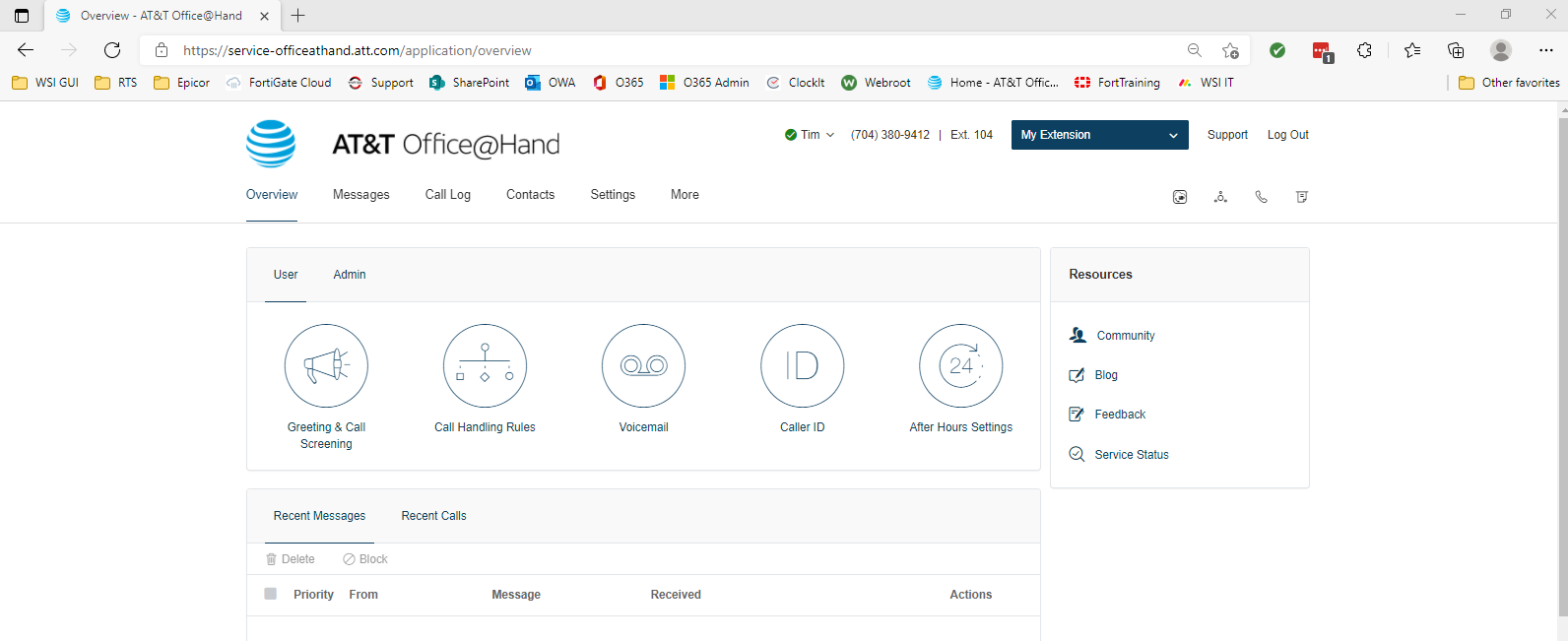
Task: Go to the Call Log page
Action: (x=447, y=195)
